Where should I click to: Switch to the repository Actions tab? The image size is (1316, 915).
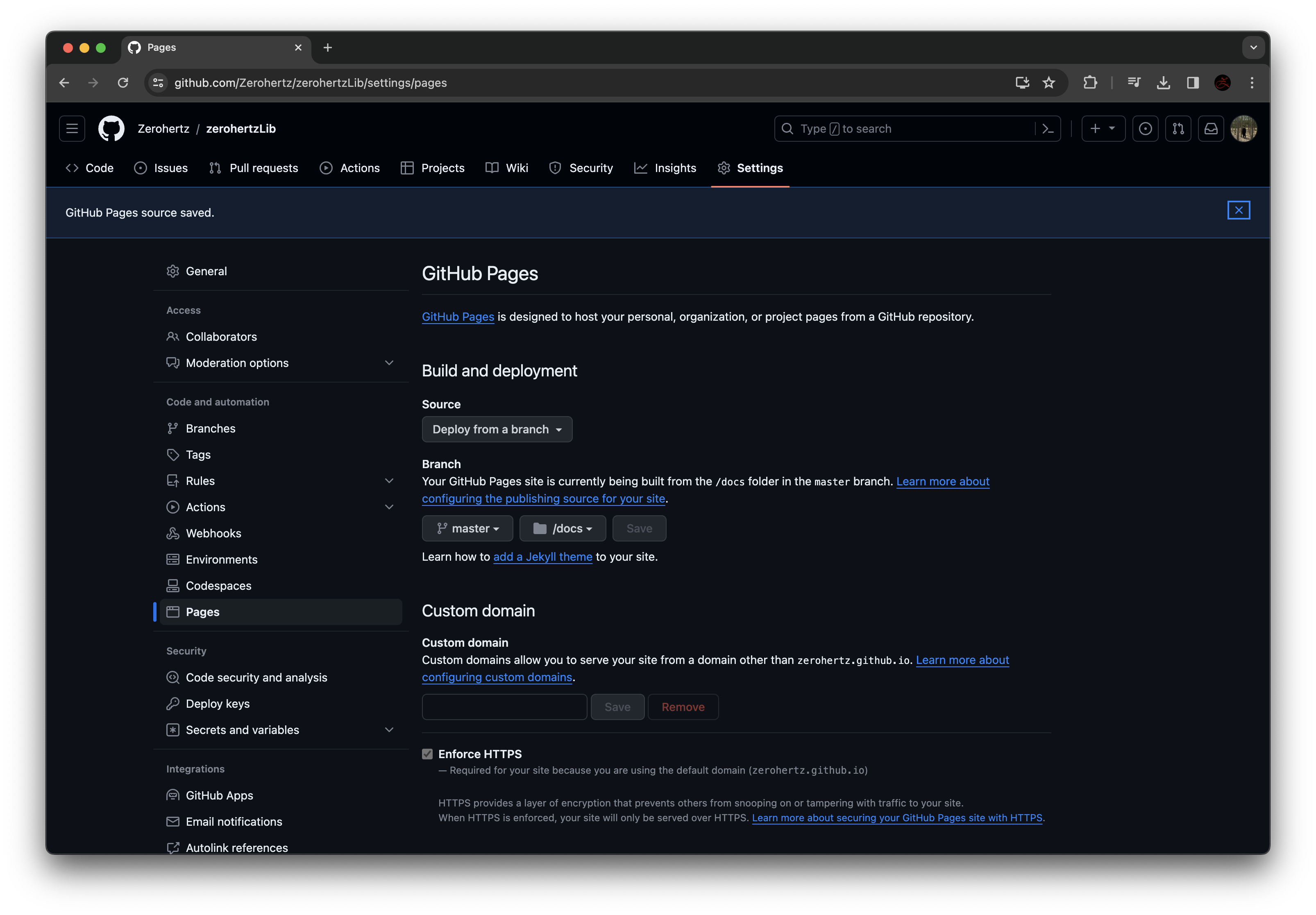[x=349, y=168]
